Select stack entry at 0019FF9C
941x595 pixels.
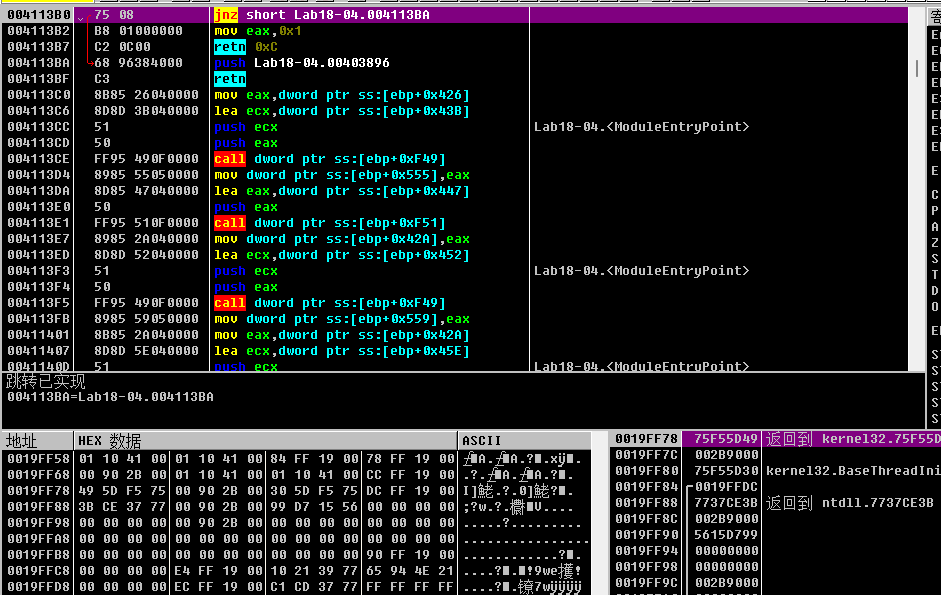coord(775,583)
